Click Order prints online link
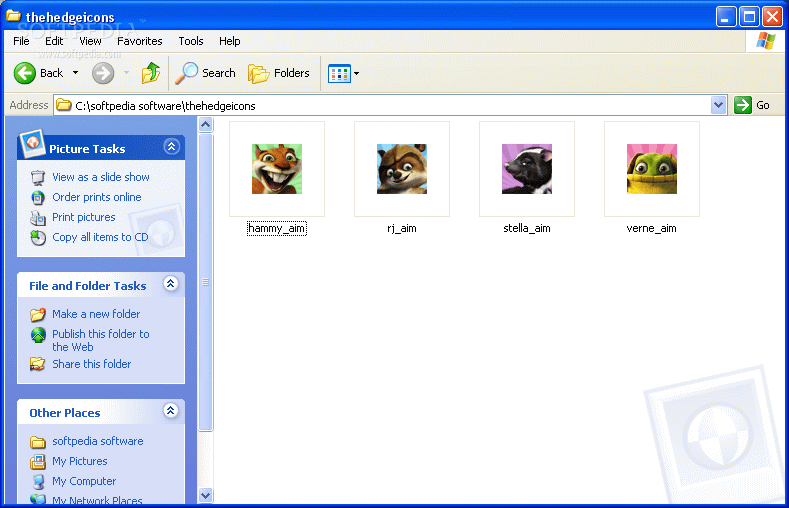The image size is (789, 508). pos(97,197)
